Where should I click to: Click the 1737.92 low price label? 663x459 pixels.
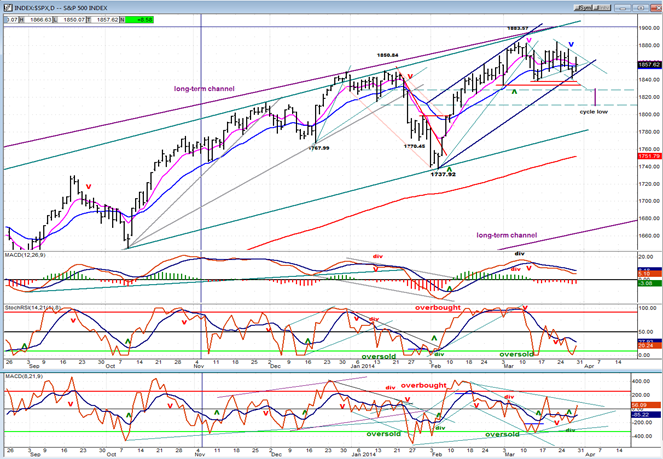[x=443, y=174]
